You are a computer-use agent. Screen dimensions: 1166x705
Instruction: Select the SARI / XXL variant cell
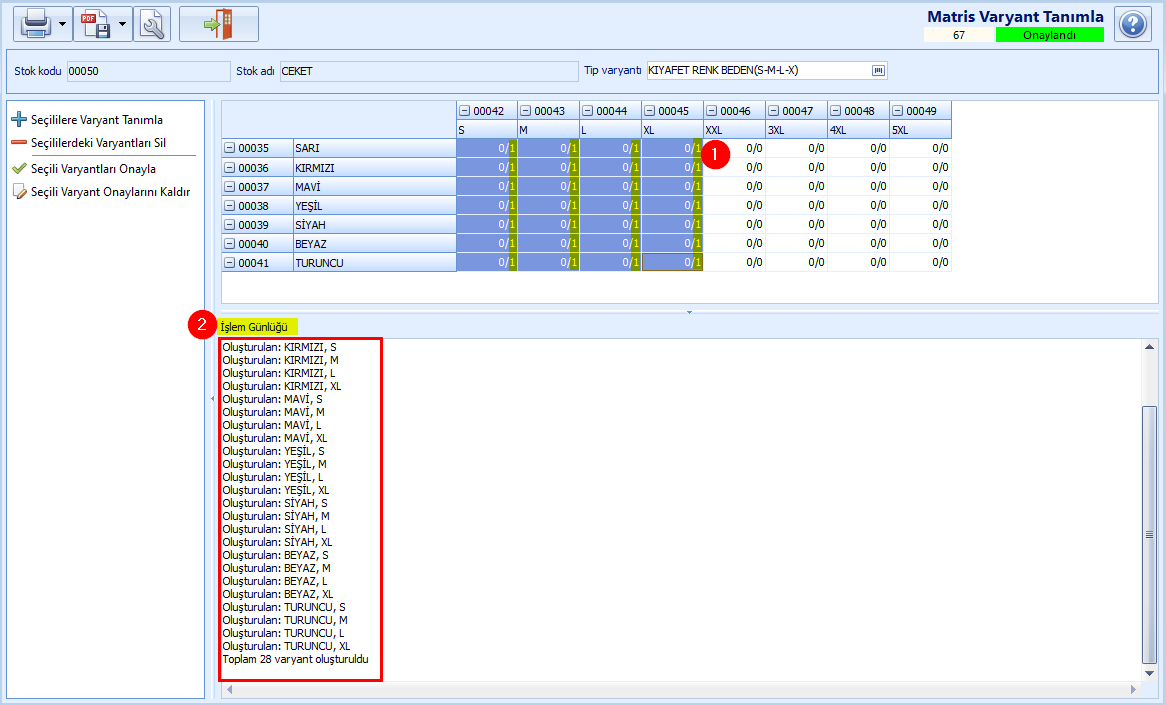point(735,148)
